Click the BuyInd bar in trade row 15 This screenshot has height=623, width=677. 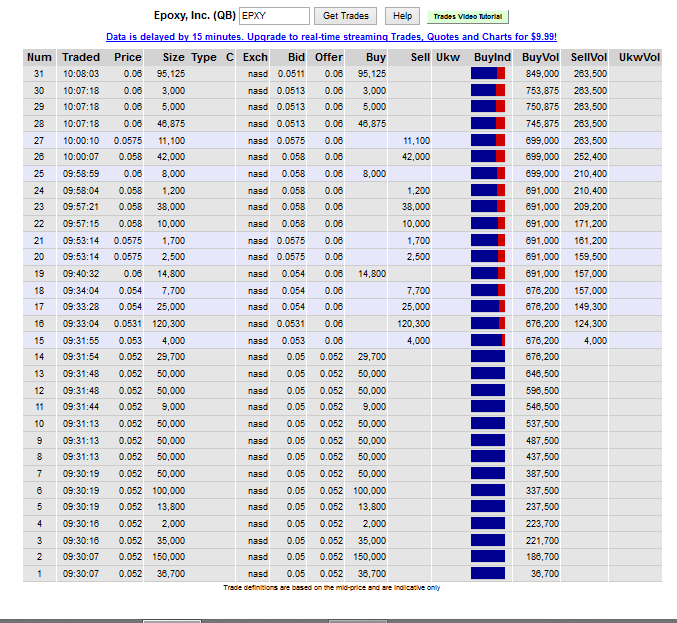[488, 340]
